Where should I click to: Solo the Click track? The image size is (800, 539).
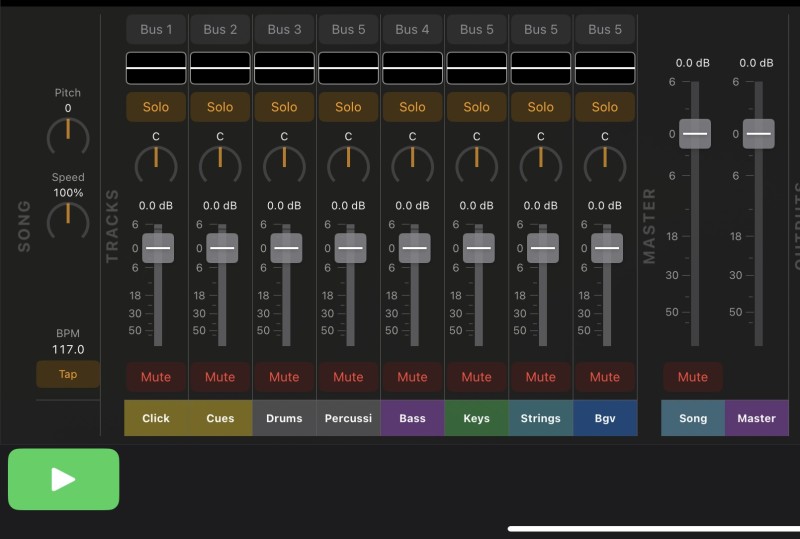(156, 107)
